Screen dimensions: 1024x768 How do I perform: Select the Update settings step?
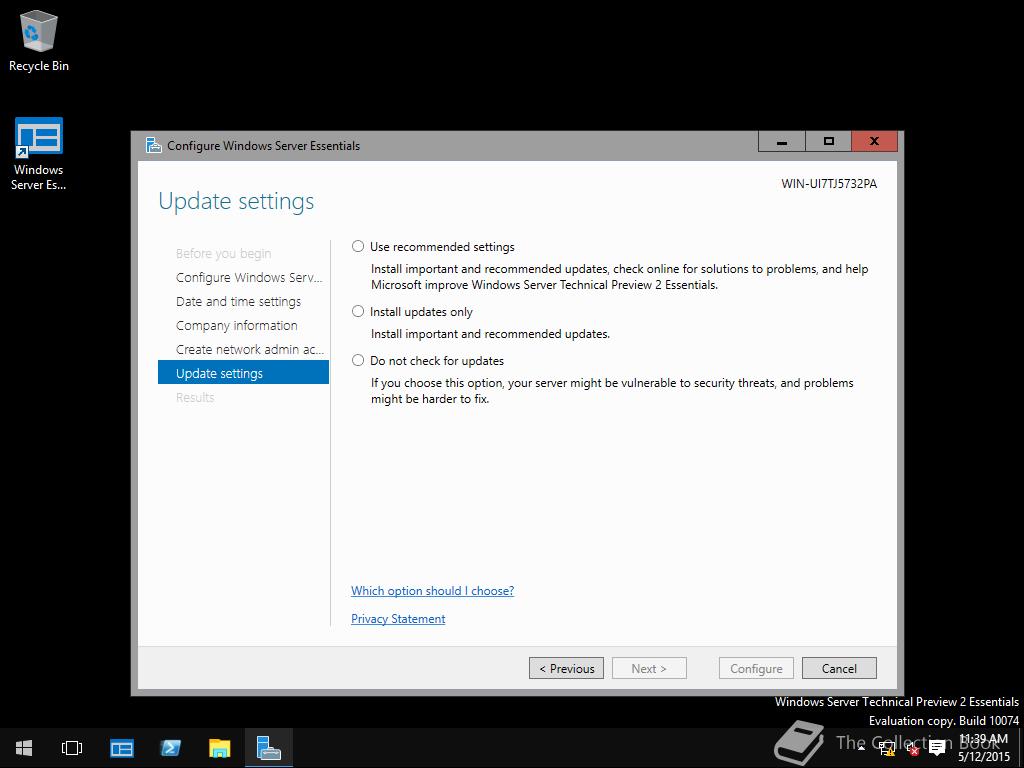243,373
